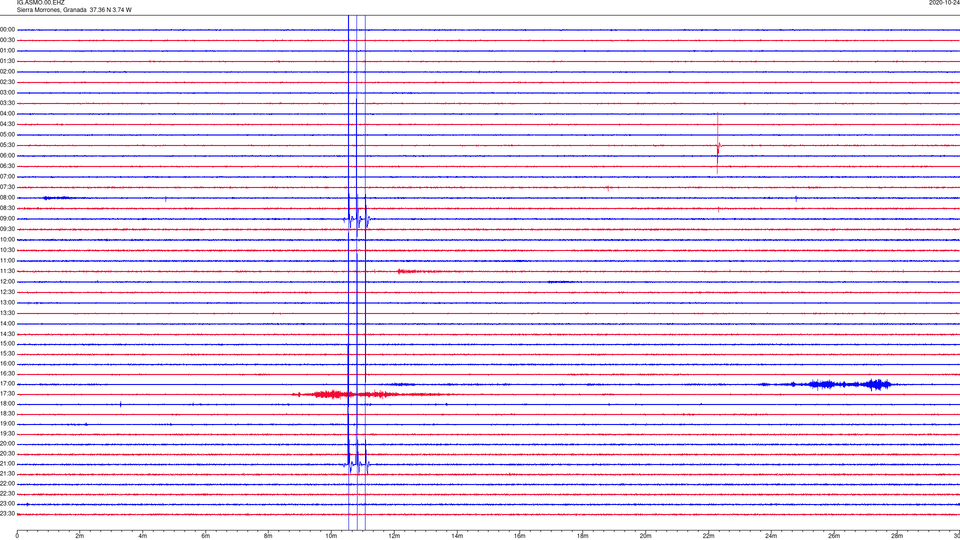
Task: Click the 00:00 trace time label
Action: coord(7,29)
